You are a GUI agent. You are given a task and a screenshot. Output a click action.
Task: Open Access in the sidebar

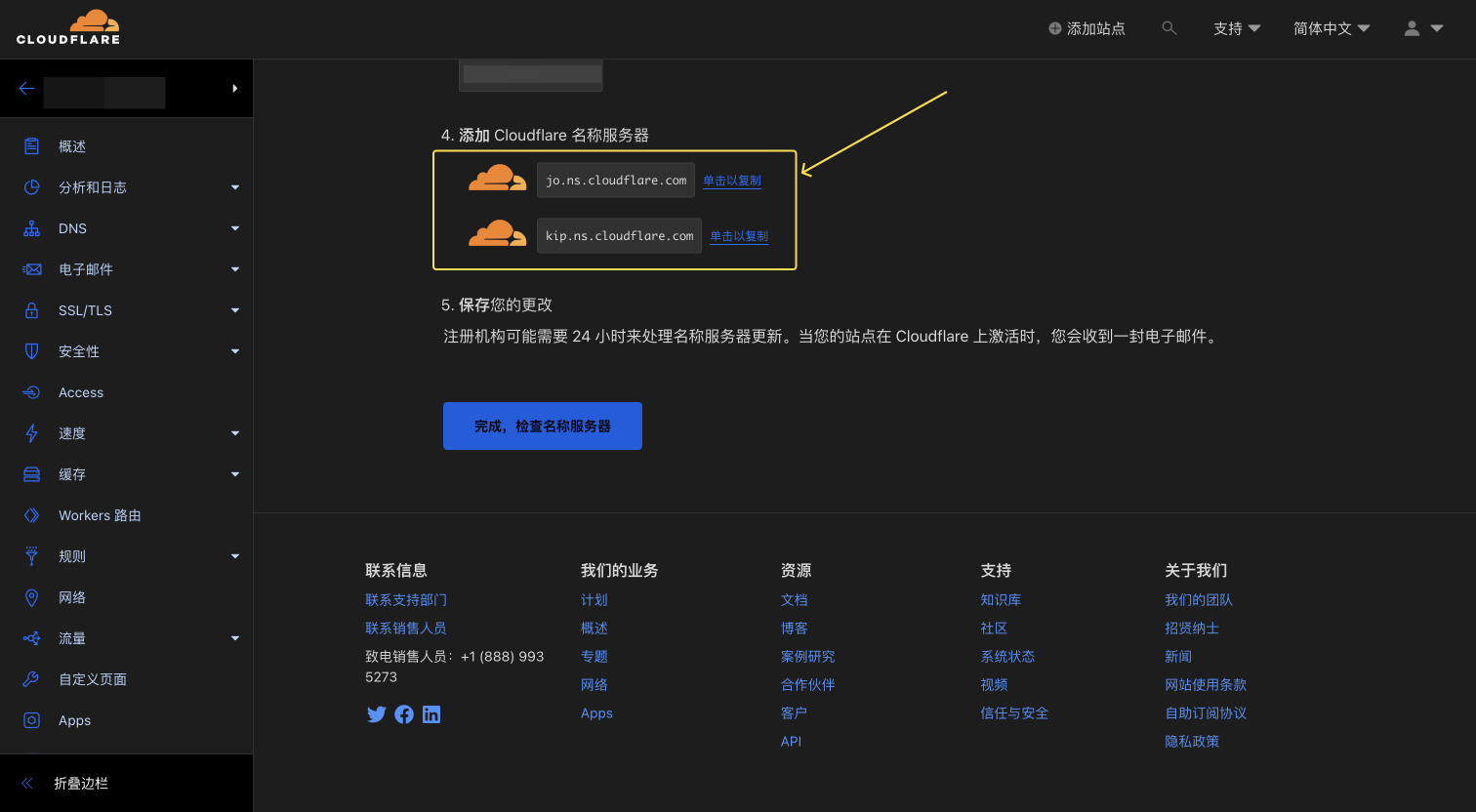(x=81, y=392)
